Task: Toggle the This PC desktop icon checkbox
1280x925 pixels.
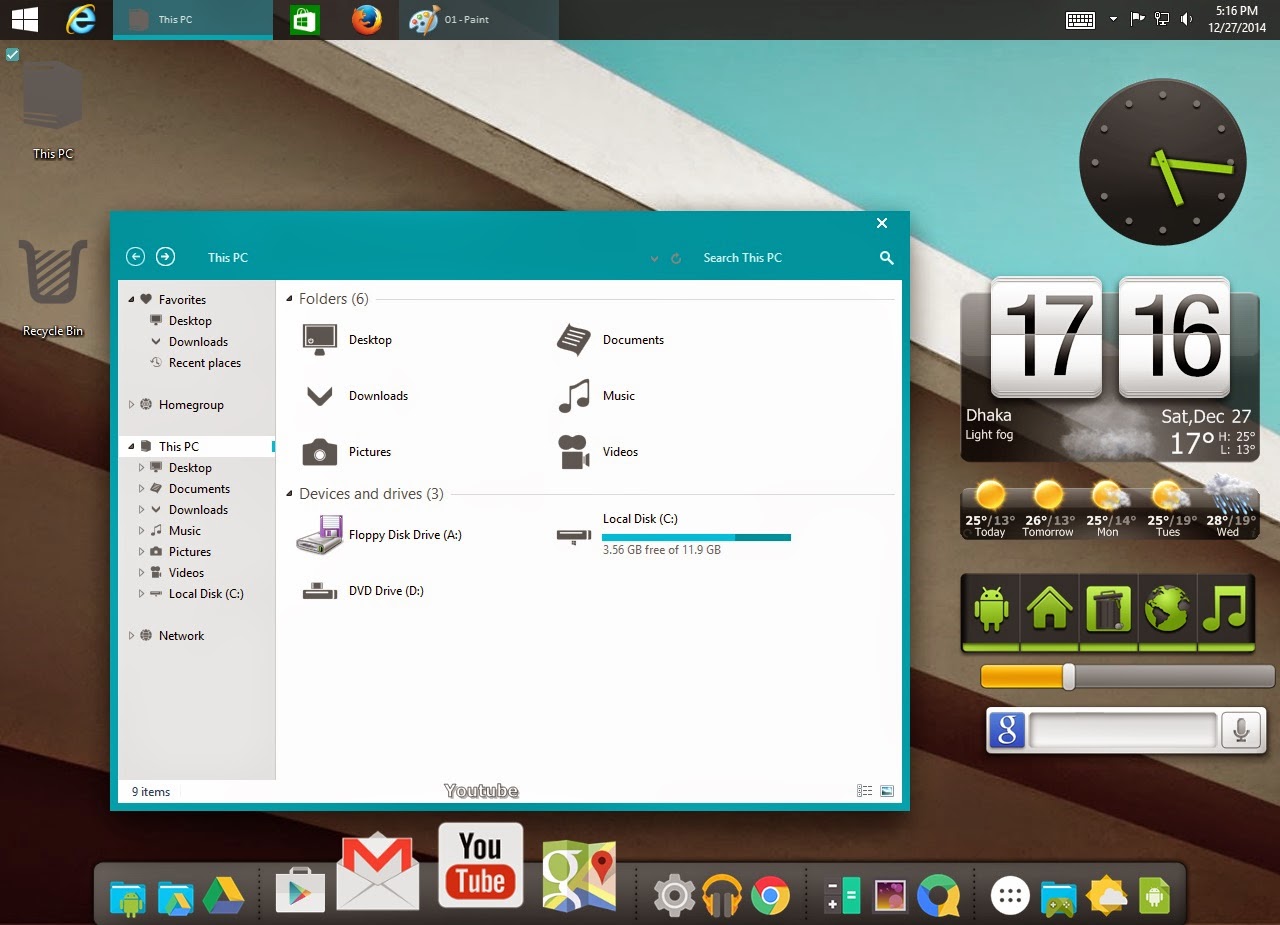Action: click(x=12, y=54)
